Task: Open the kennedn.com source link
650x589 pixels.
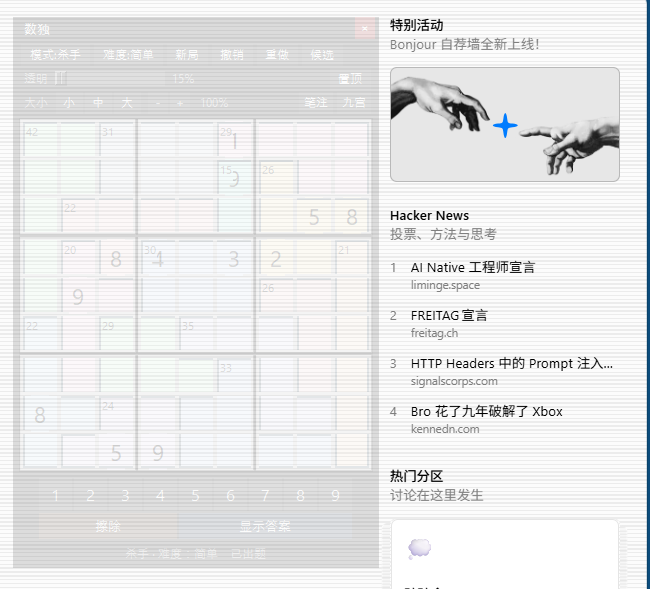Action: [x=445, y=429]
